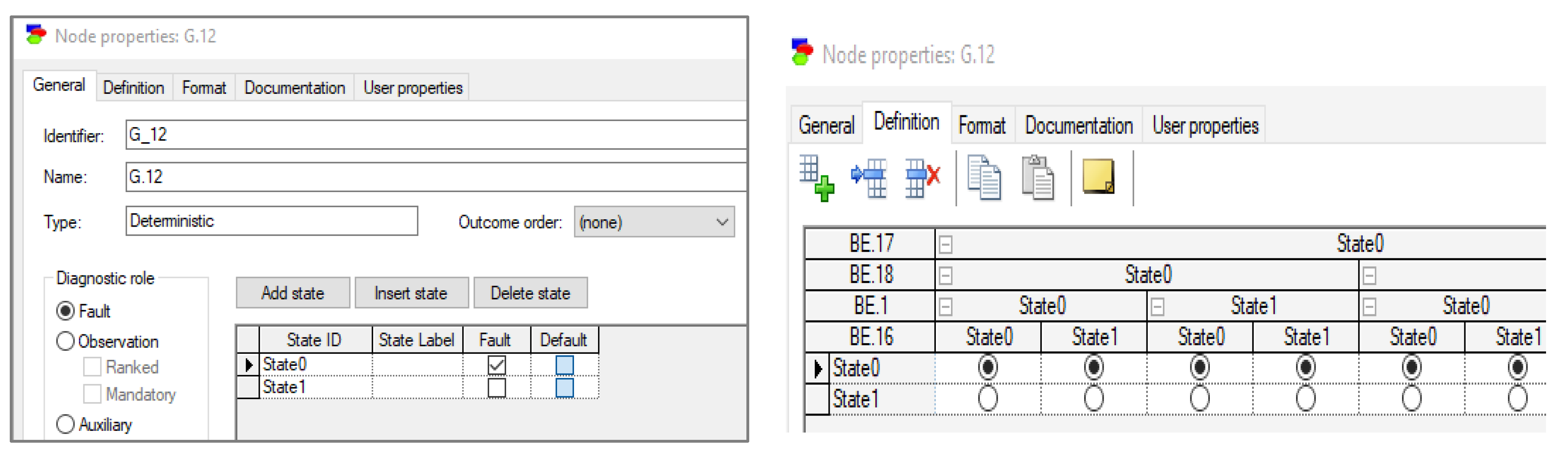This screenshot has width=1568, height=450.
Task: Click the blue Default swatch for State1
Action: (564, 387)
